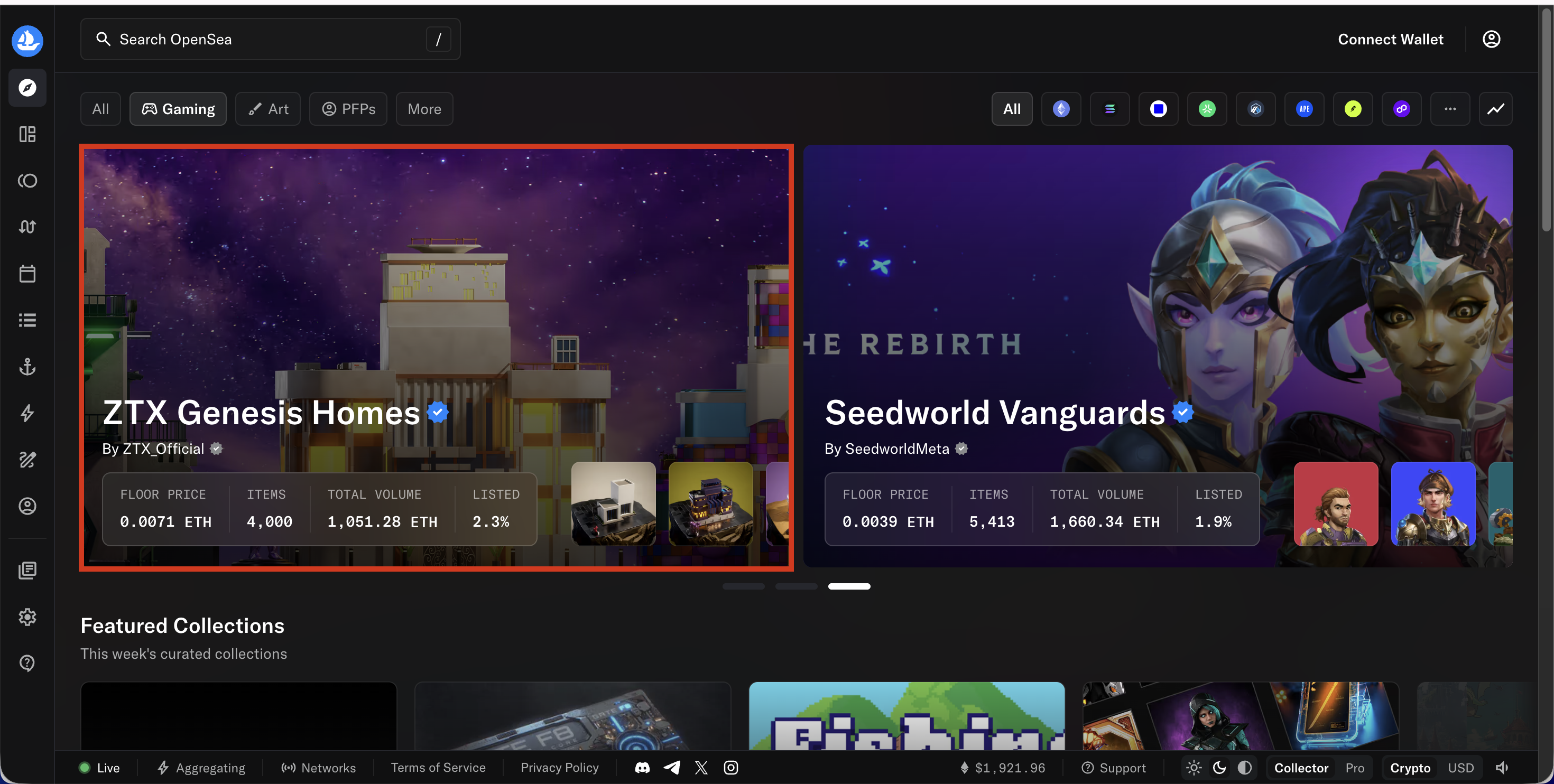Select Collector mode
The width and height of the screenshot is (1554, 784).
1301,767
